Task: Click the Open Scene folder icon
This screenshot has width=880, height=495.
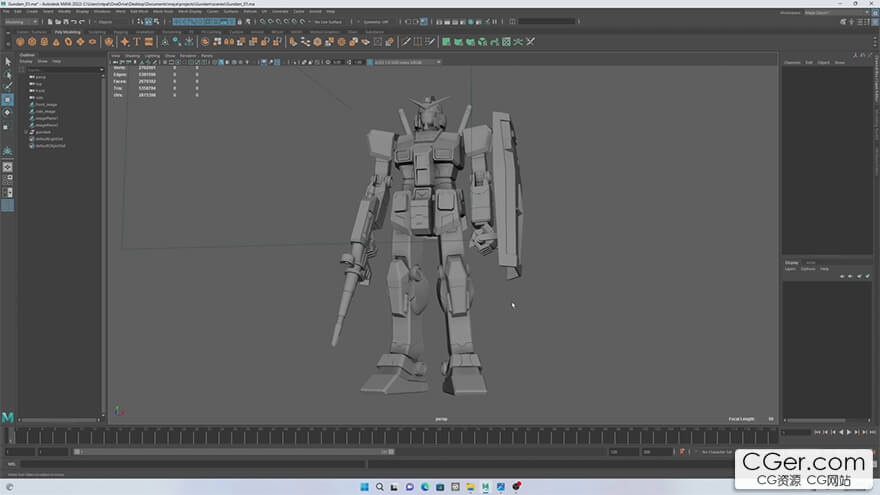Action: coord(58,22)
